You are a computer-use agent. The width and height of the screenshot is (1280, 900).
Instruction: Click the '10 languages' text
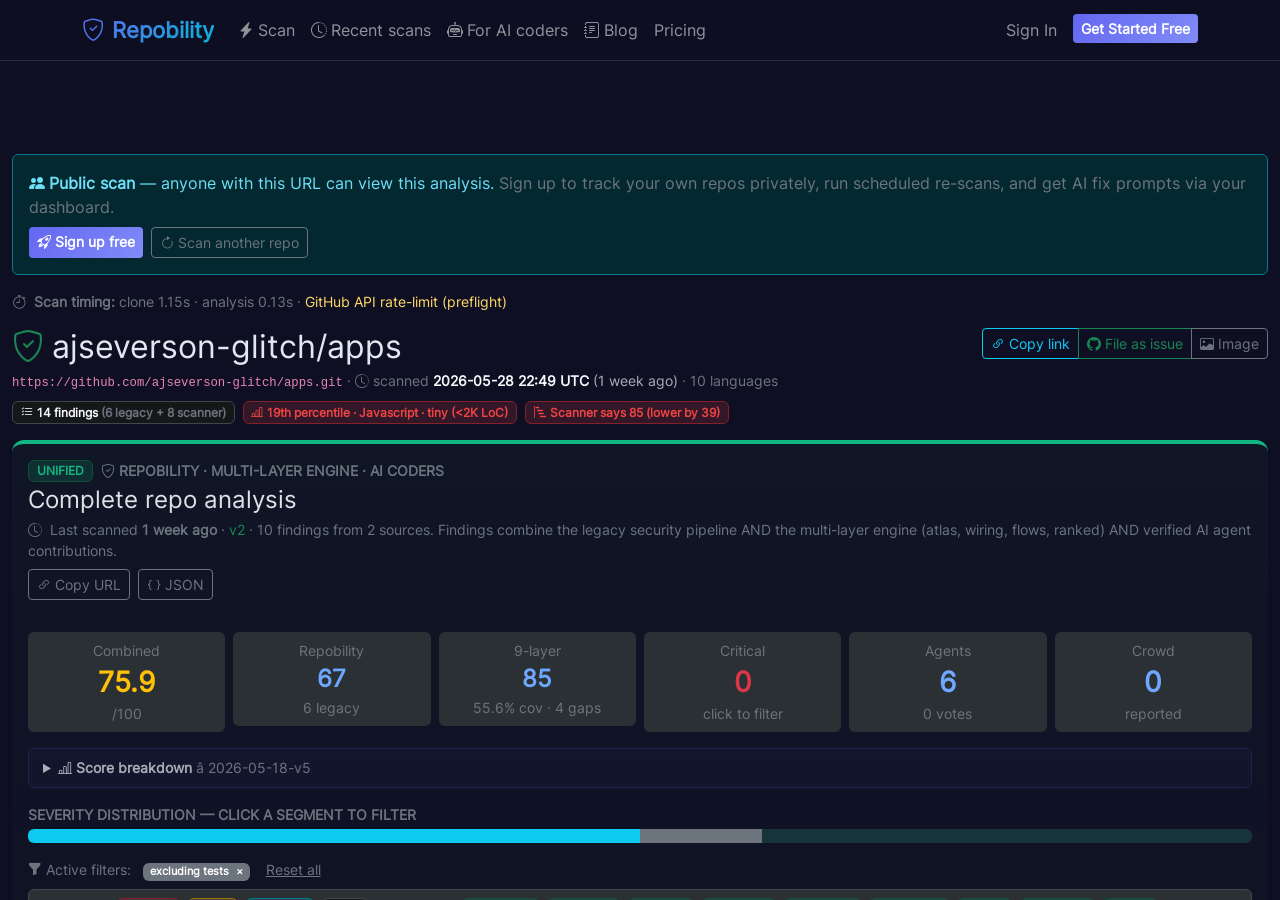[x=734, y=381]
